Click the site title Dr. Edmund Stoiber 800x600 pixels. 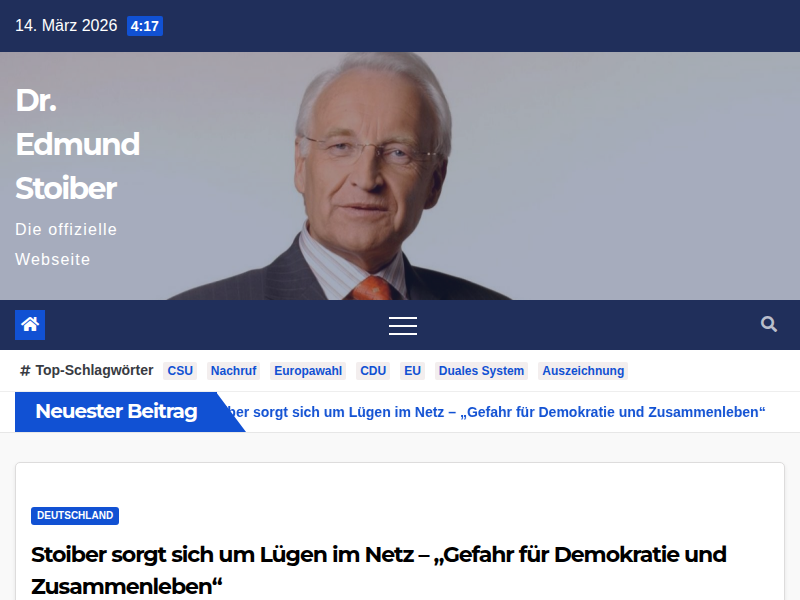pos(77,144)
